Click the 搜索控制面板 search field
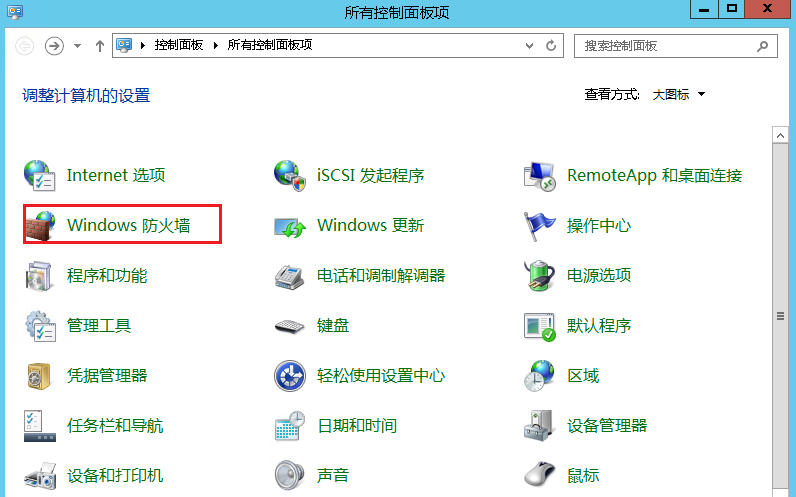The height and width of the screenshot is (497, 796). tap(676, 46)
